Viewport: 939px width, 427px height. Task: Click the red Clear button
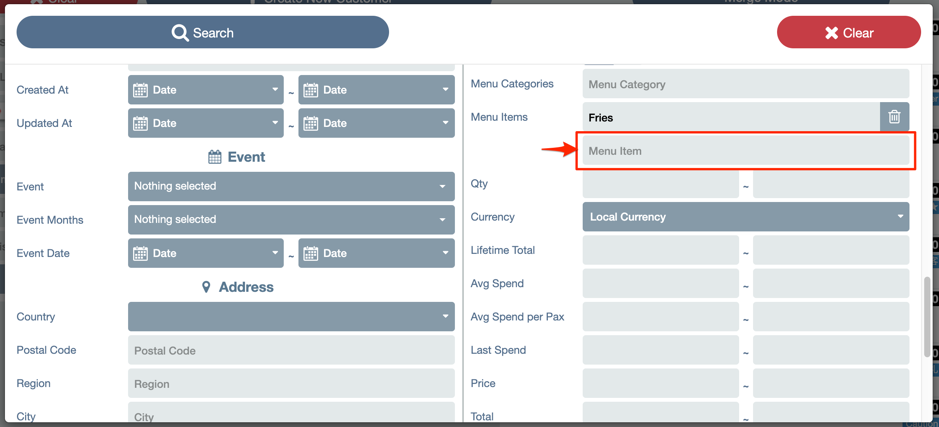coord(849,32)
